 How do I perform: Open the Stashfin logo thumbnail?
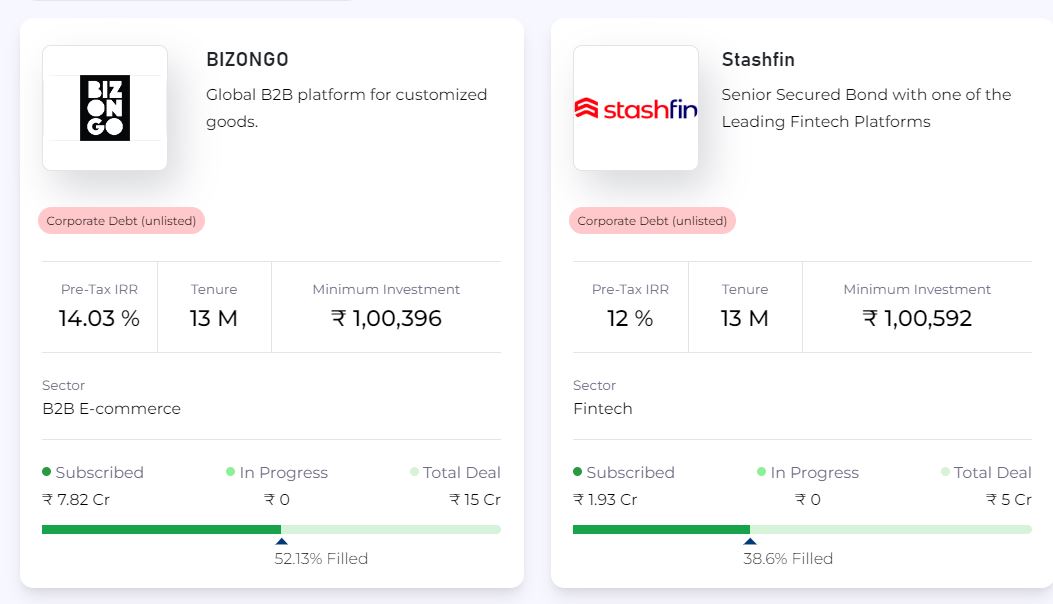(635, 107)
